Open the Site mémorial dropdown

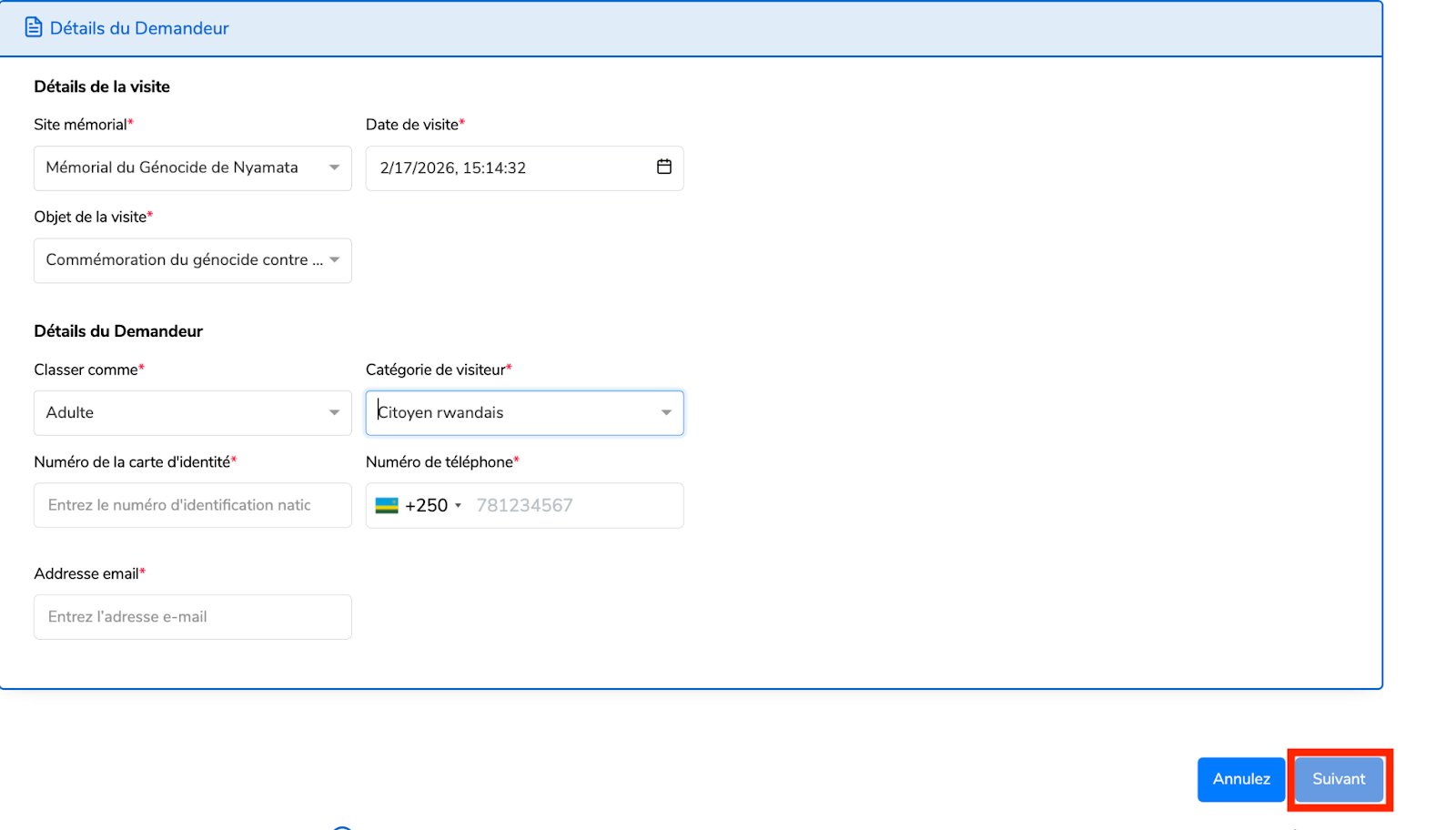click(x=193, y=168)
